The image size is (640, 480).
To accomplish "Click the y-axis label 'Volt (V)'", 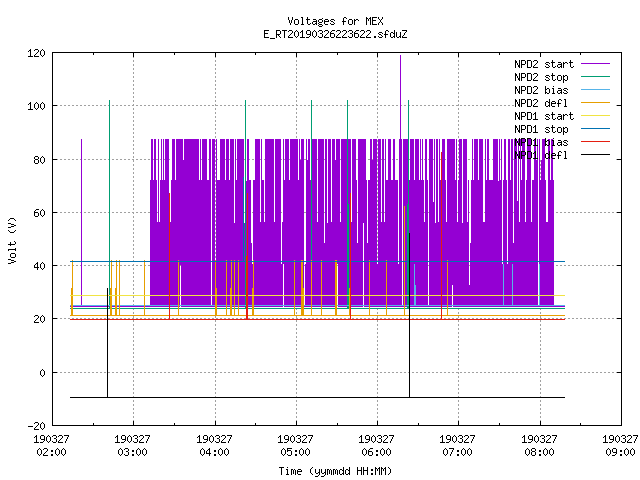I will 12,240.
